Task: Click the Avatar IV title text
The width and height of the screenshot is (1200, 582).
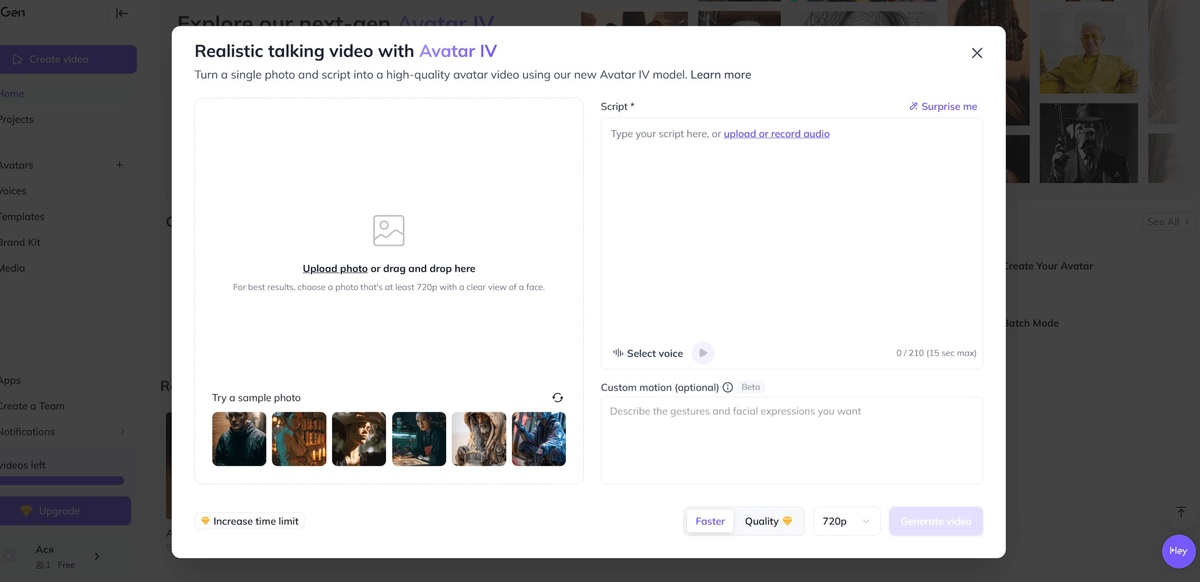Action: (458, 51)
